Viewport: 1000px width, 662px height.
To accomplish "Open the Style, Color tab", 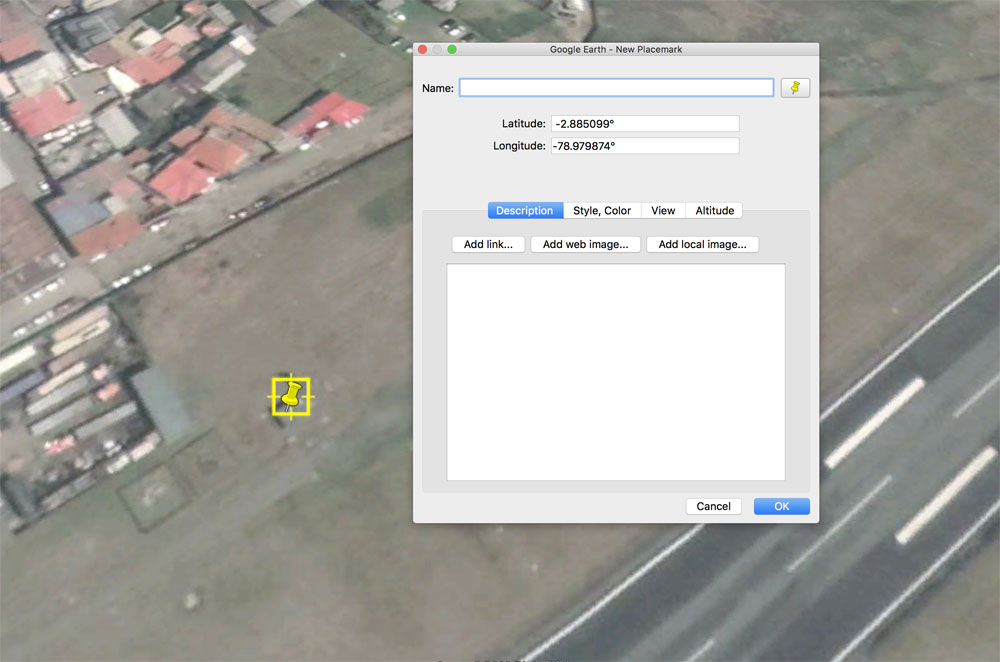I will [601, 210].
